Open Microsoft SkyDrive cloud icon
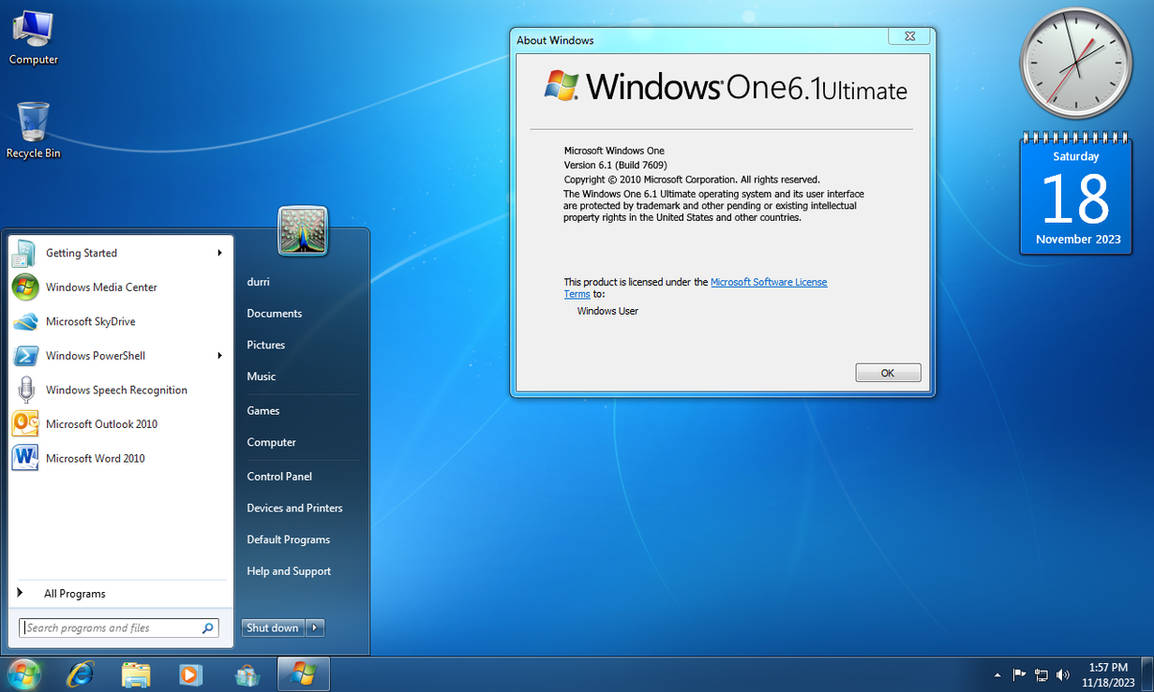This screenshot has height=692, width=1154. pos(25,322)
